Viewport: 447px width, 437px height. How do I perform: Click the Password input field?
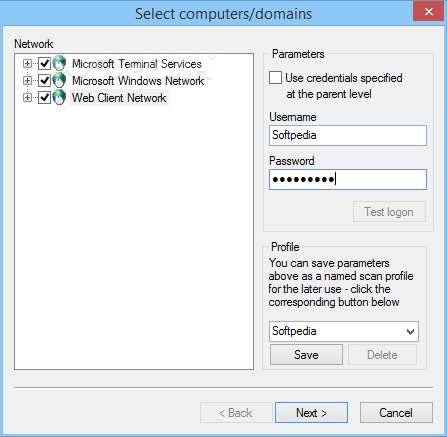click(348, 179)
